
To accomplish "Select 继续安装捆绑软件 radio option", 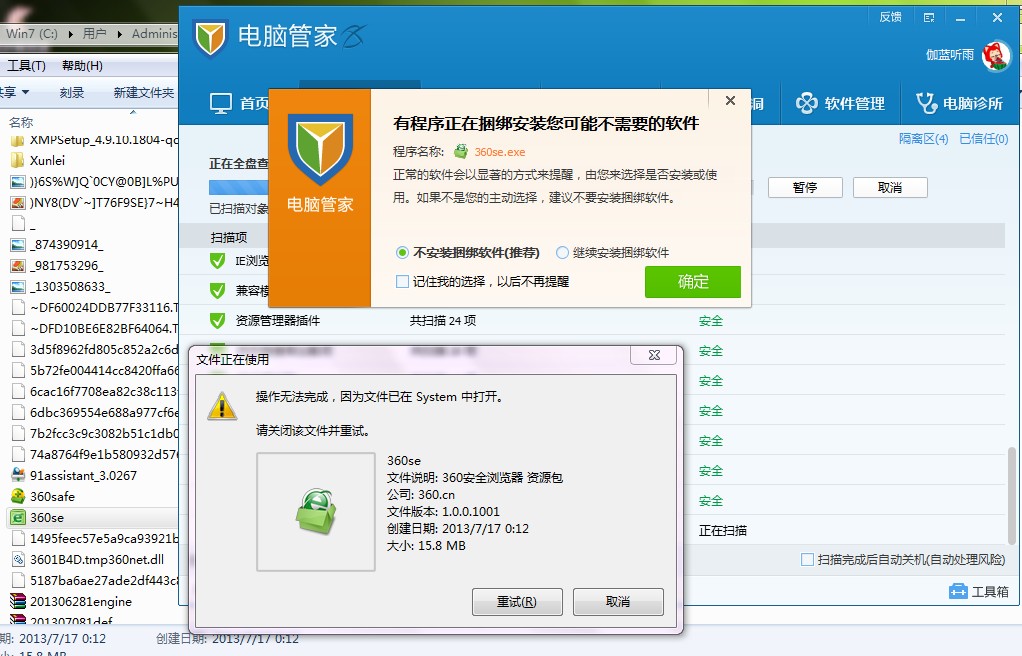I will tap(613, 252).
